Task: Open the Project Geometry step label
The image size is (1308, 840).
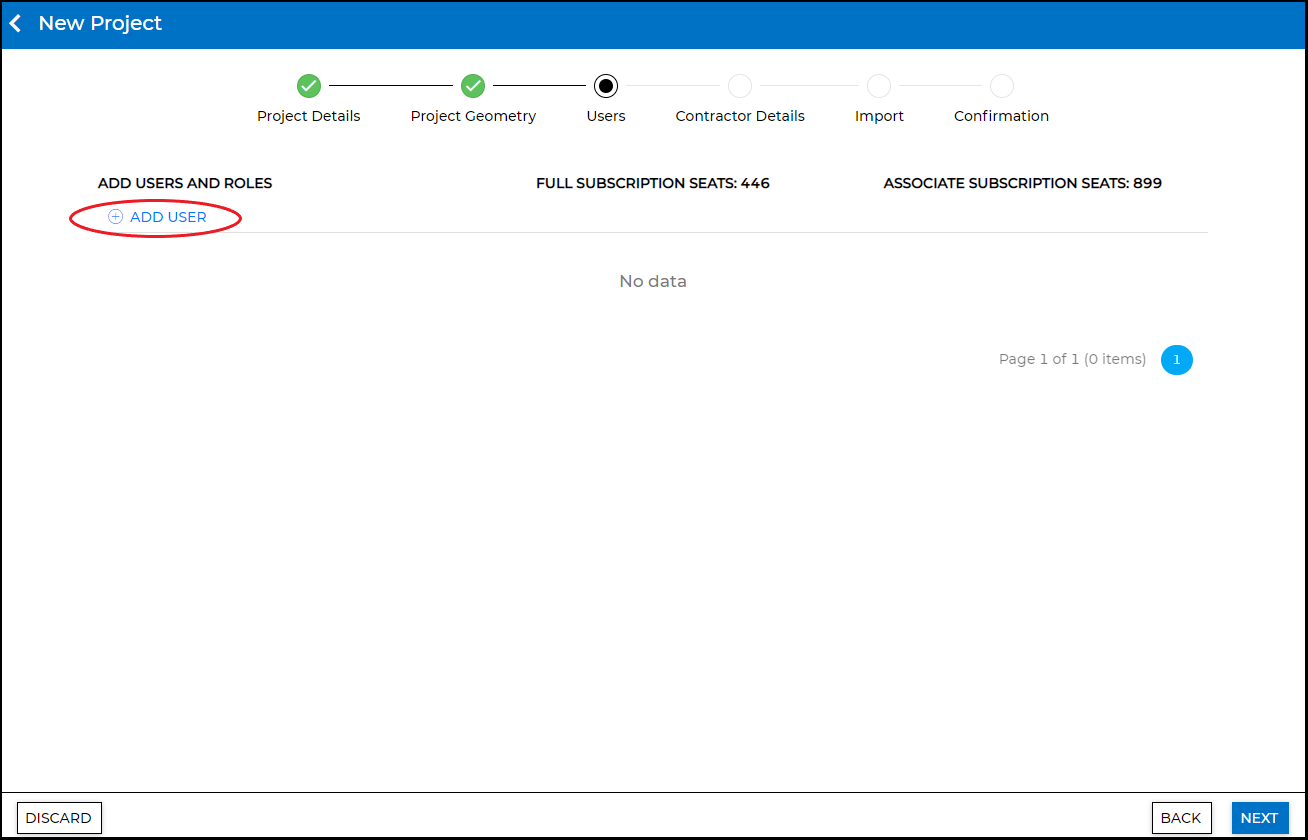Action: [x=473, y=116]
